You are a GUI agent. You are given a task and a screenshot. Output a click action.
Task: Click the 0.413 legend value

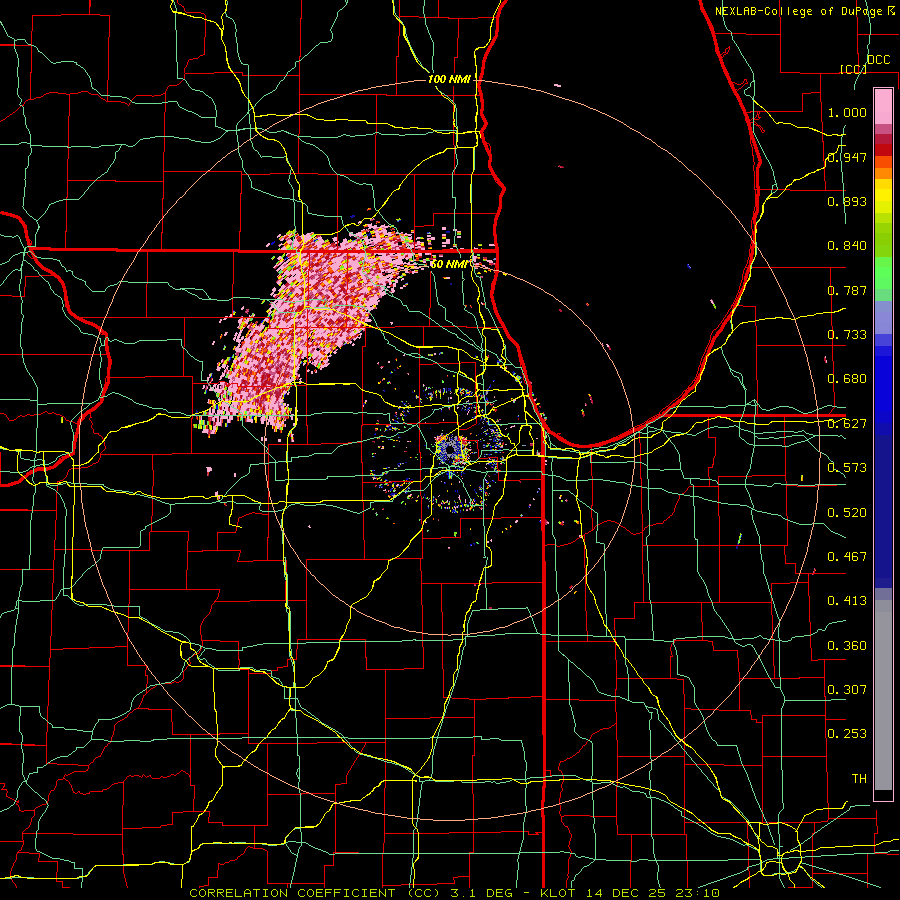[847, 601]
